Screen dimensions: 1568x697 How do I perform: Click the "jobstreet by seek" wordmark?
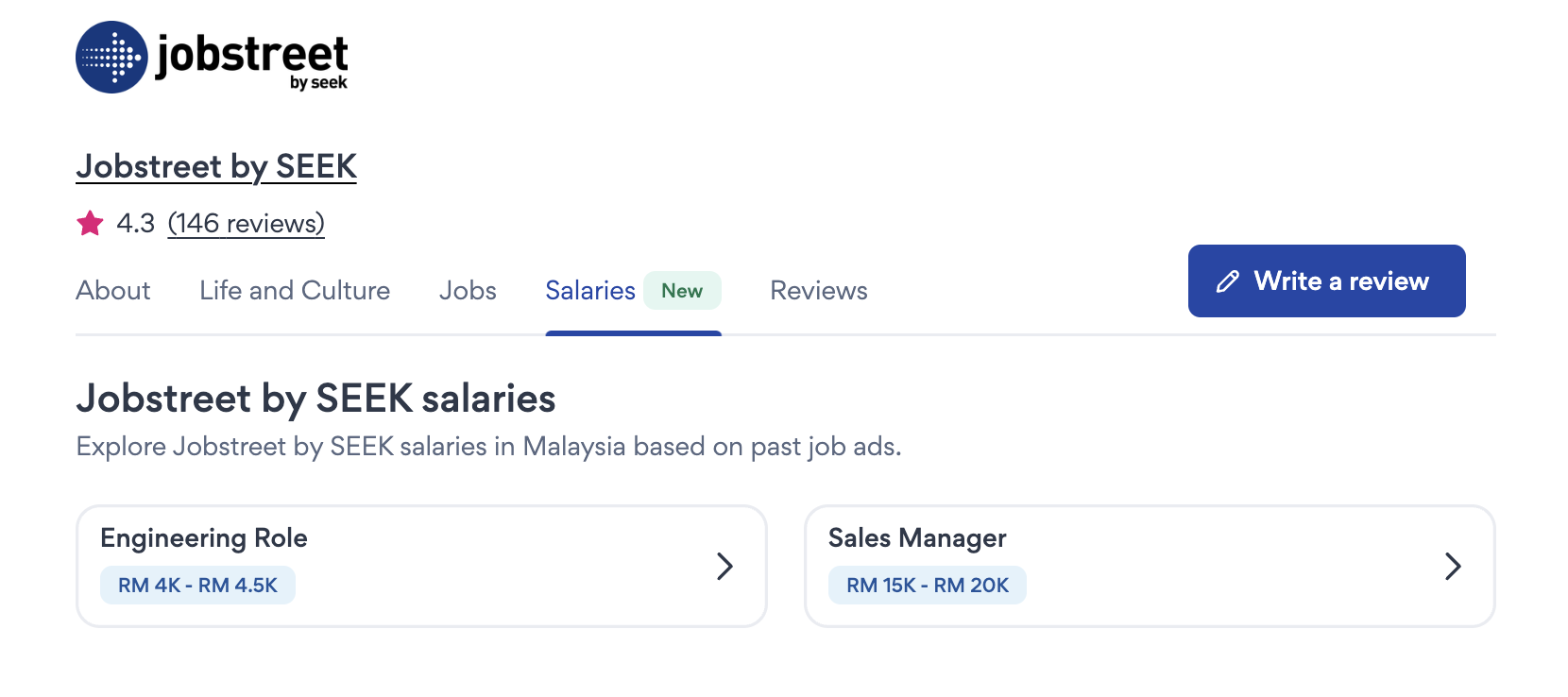(x=252, y=59)
